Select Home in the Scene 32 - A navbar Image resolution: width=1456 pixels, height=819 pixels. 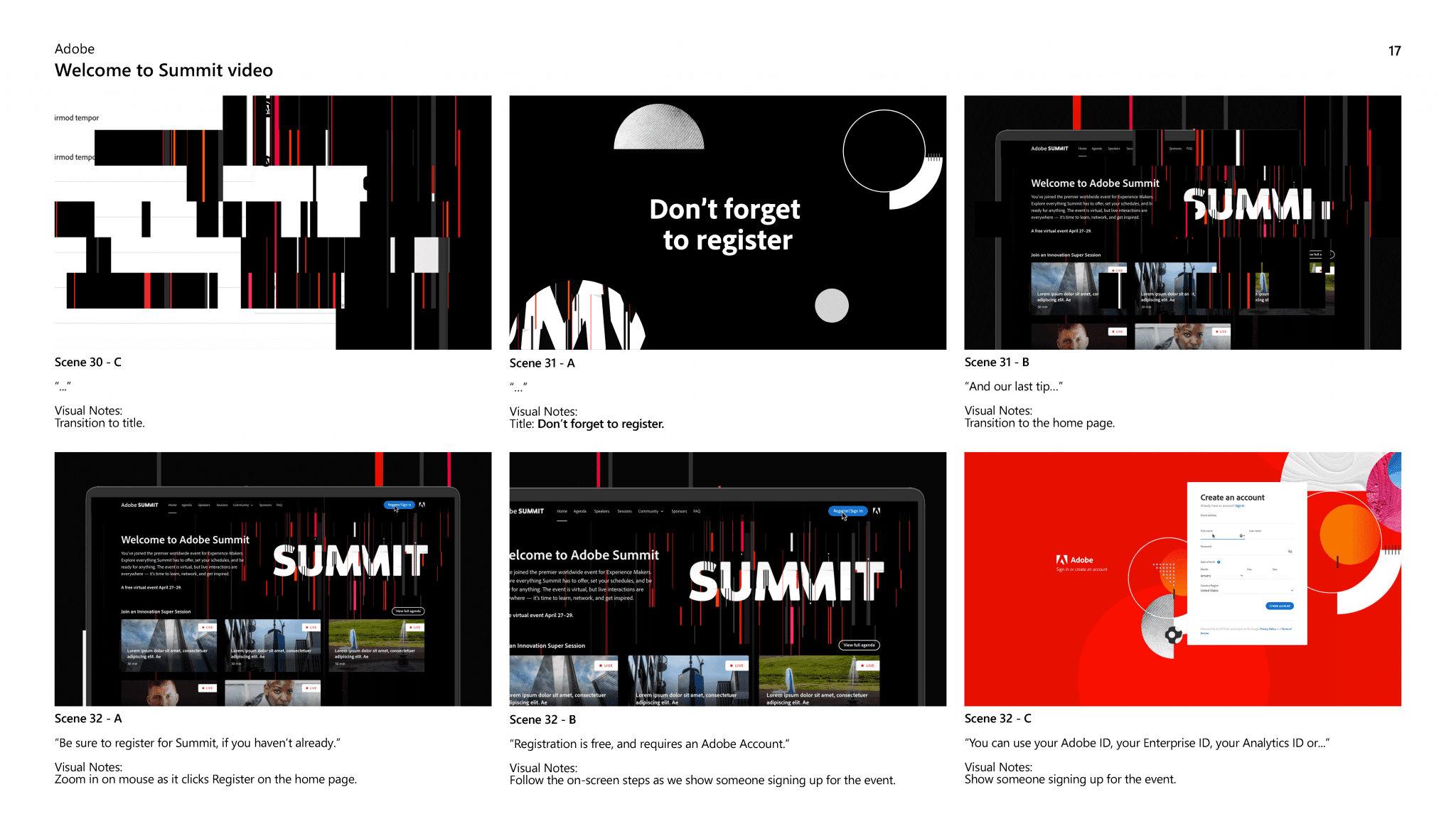click(172, 505)
